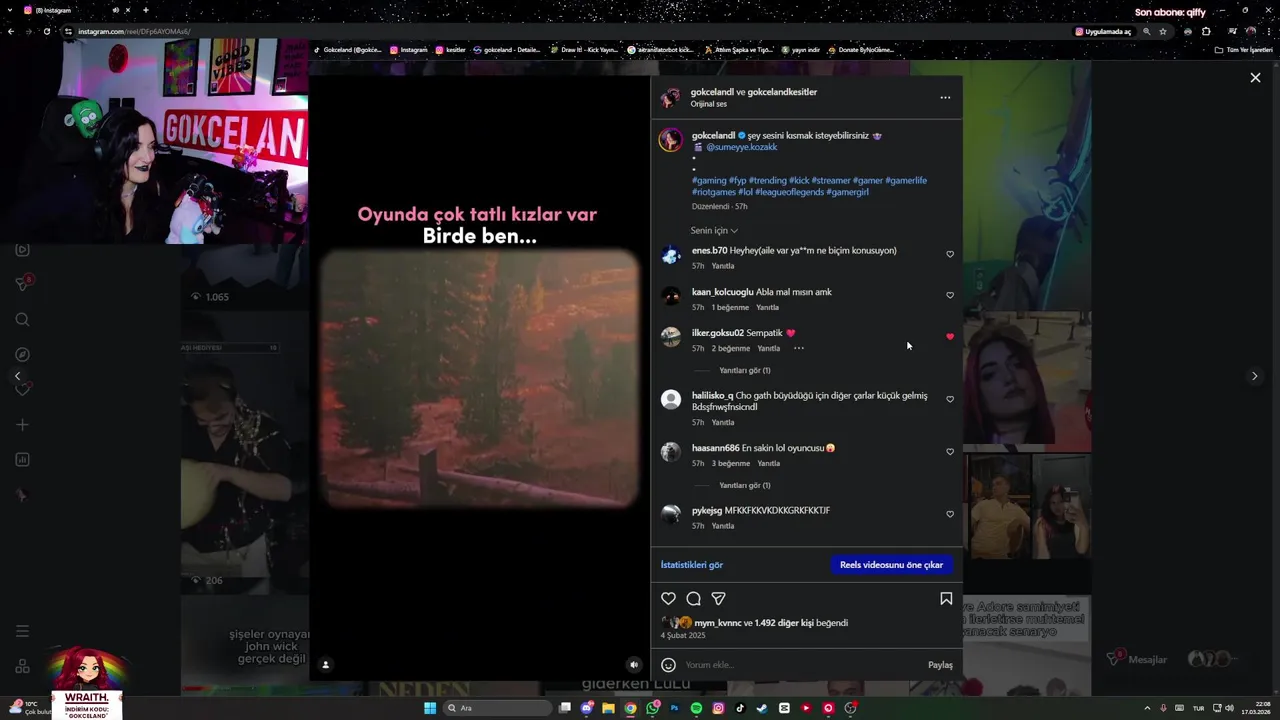Expand replies under haasann686's comment
1280x720 pixels.
[744, 486]
